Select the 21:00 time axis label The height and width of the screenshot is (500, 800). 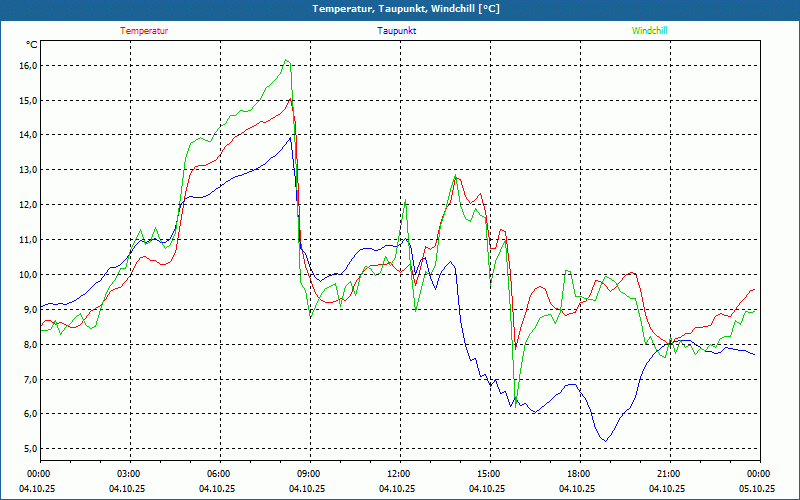pos(668,474)
